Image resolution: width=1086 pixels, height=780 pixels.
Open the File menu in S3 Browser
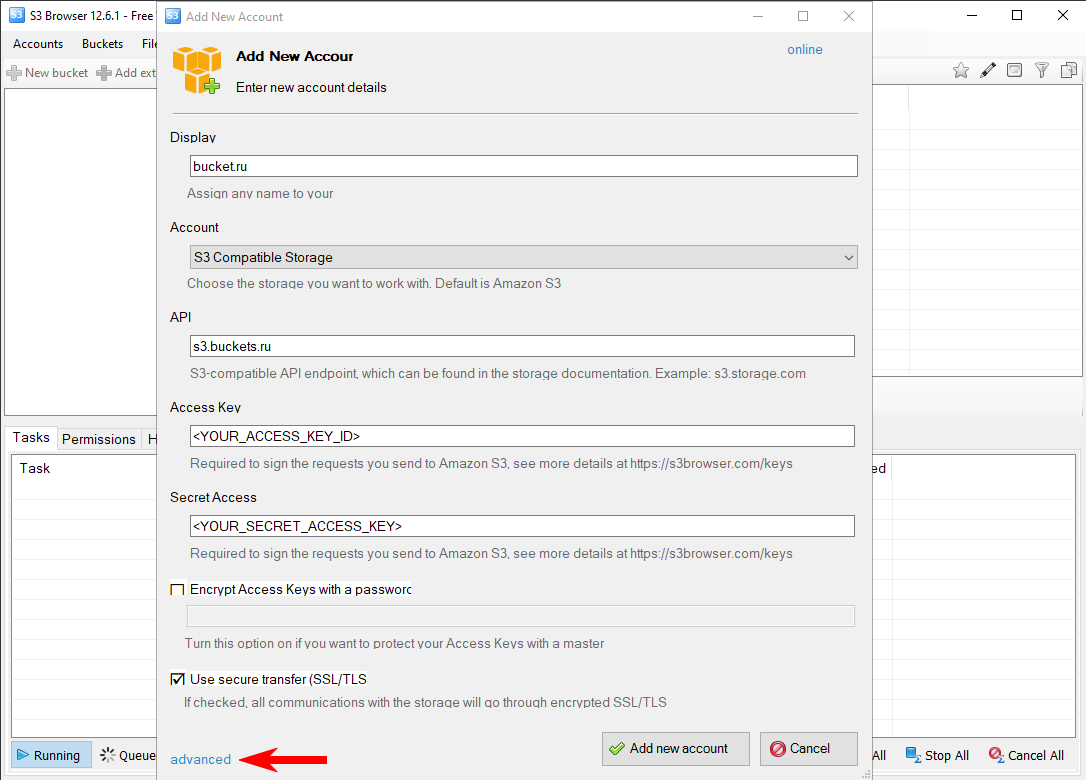[x=148, y=44]
